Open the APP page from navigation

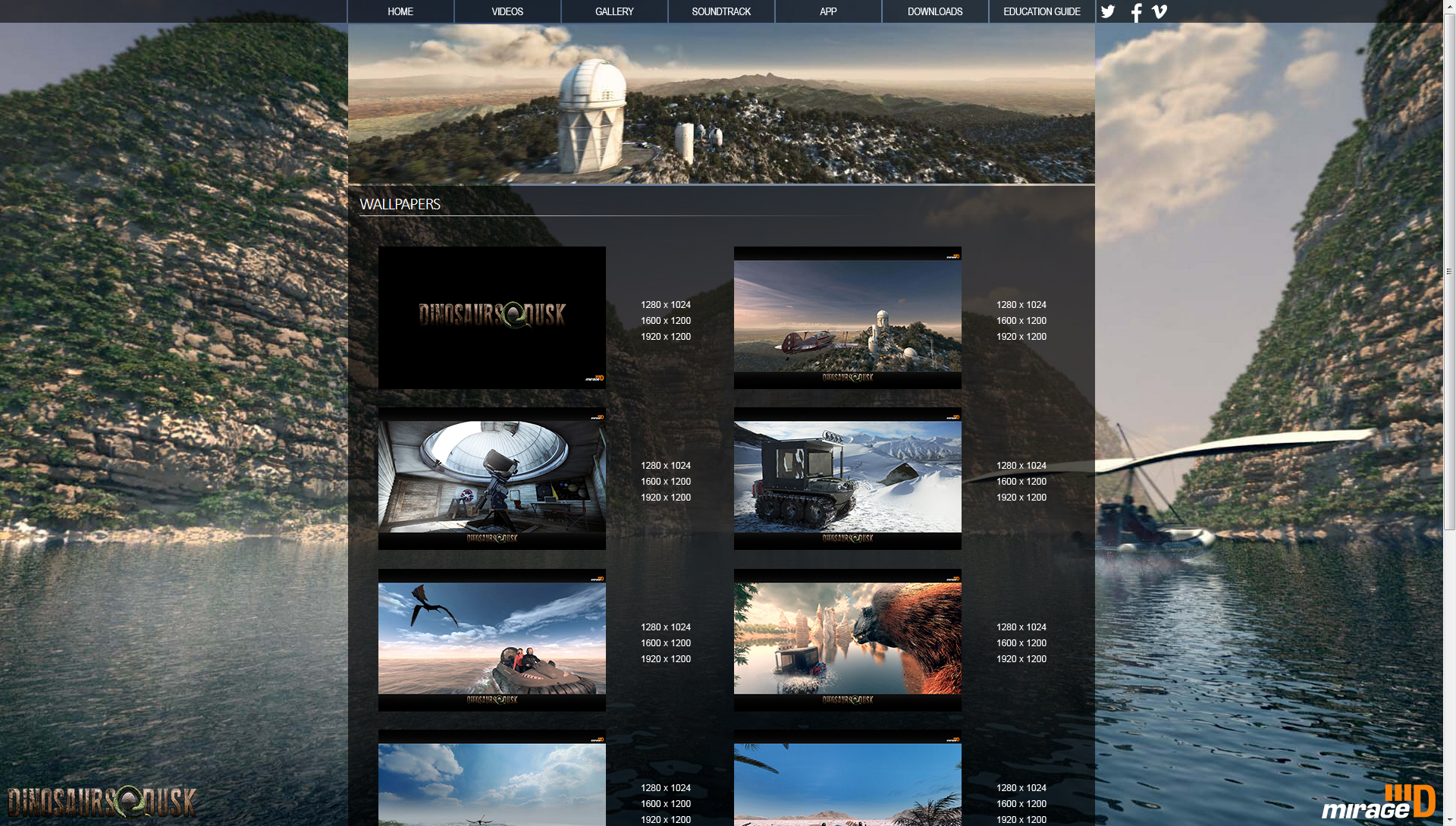pyautogui.click(x=828, y=11)
